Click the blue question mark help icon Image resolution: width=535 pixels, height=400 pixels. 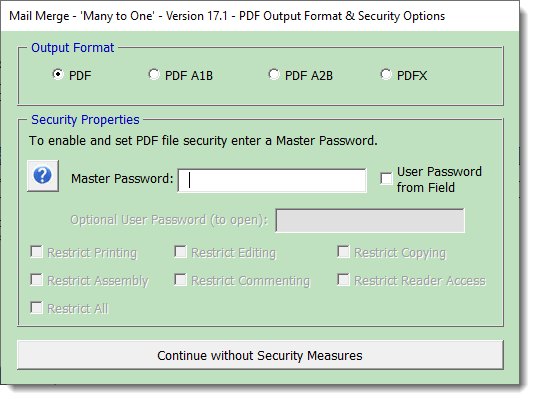43,176
